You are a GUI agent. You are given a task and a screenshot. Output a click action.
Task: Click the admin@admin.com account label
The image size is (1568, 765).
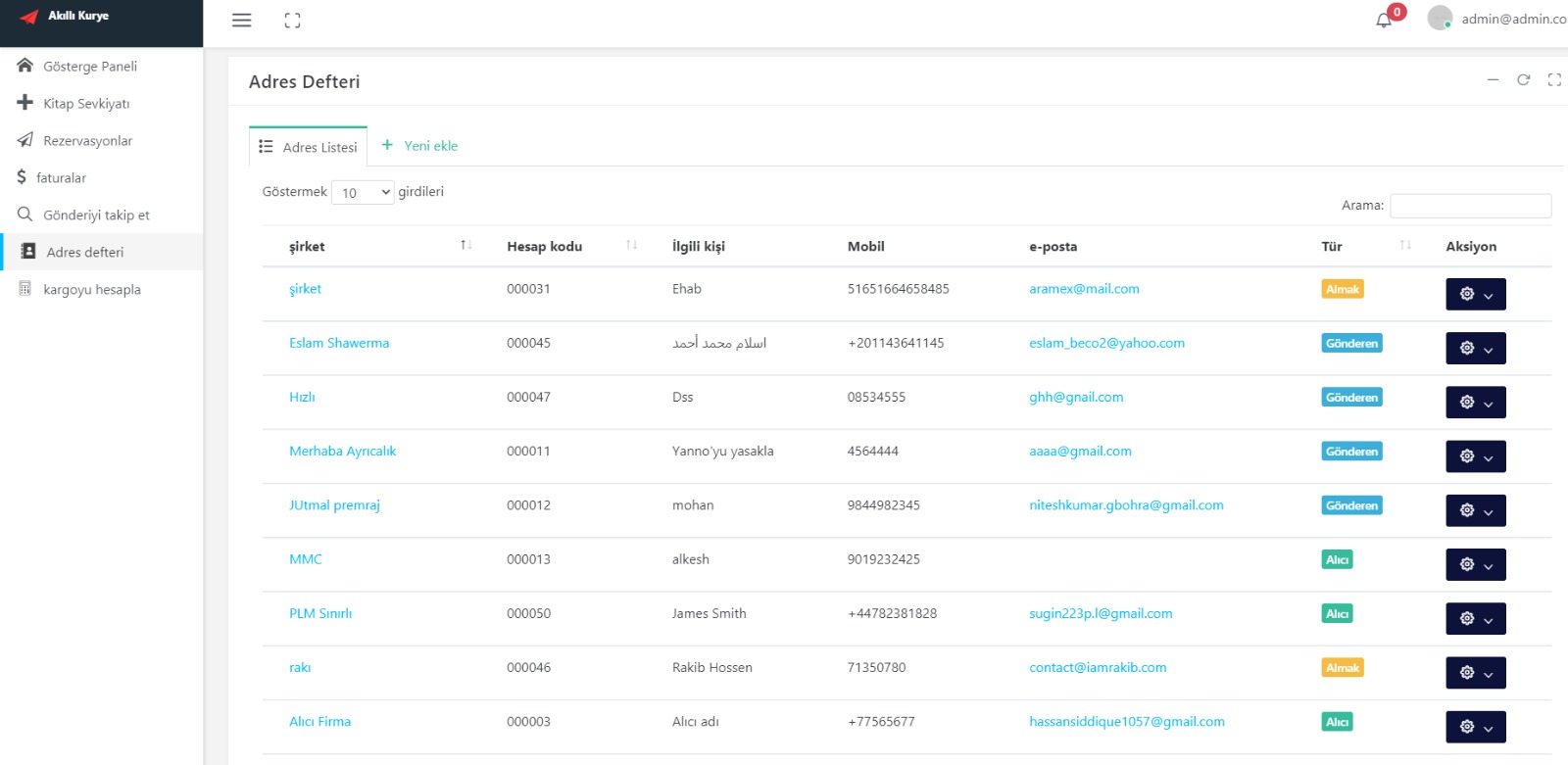1514,19
